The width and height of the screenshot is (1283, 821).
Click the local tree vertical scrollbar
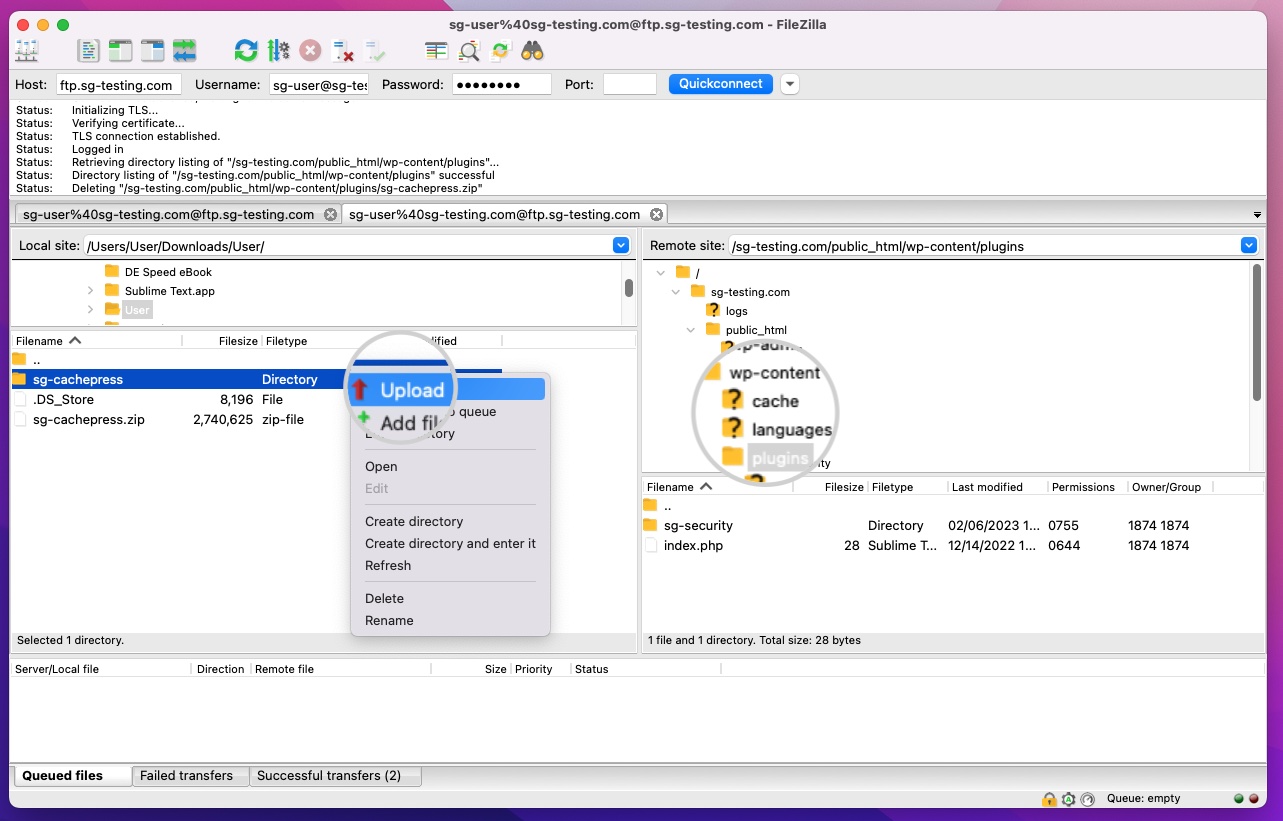coord(629,288)
